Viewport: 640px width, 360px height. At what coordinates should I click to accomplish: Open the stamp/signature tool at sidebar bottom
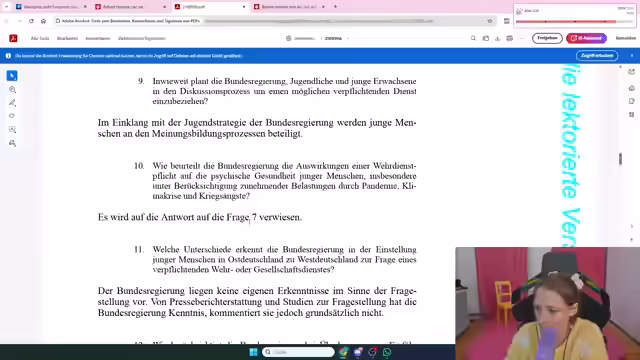pos(12,143)
